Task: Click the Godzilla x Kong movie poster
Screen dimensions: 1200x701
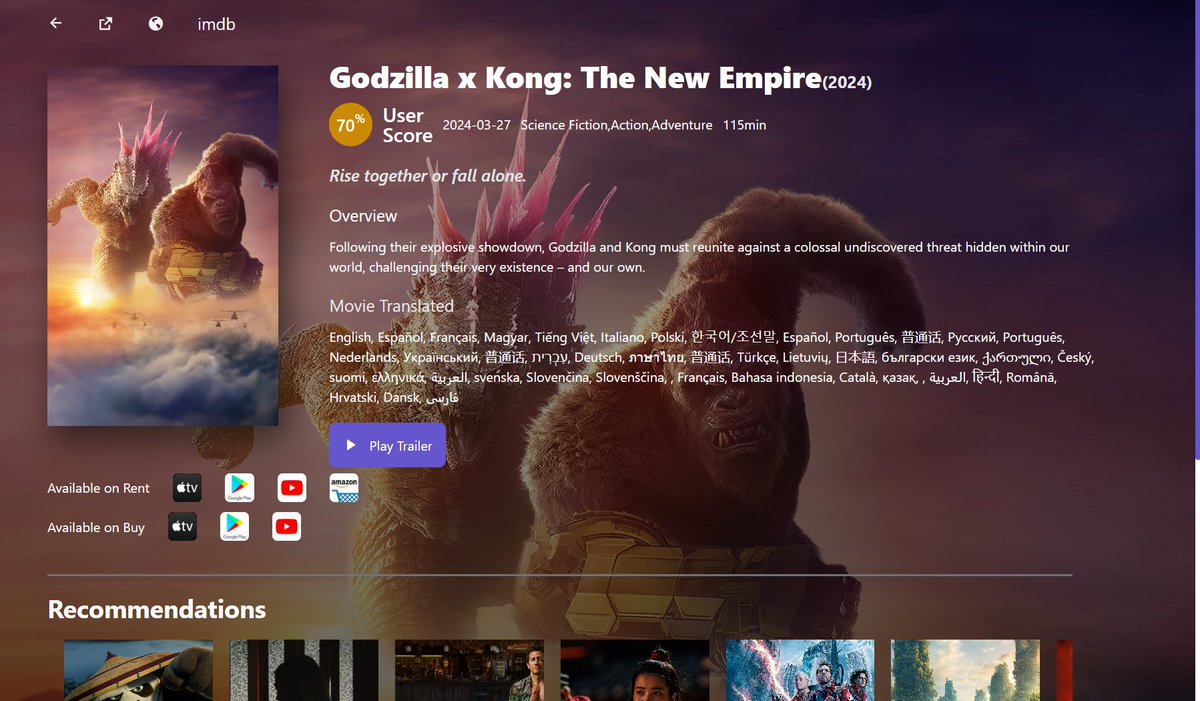Action: pos(163,246)
